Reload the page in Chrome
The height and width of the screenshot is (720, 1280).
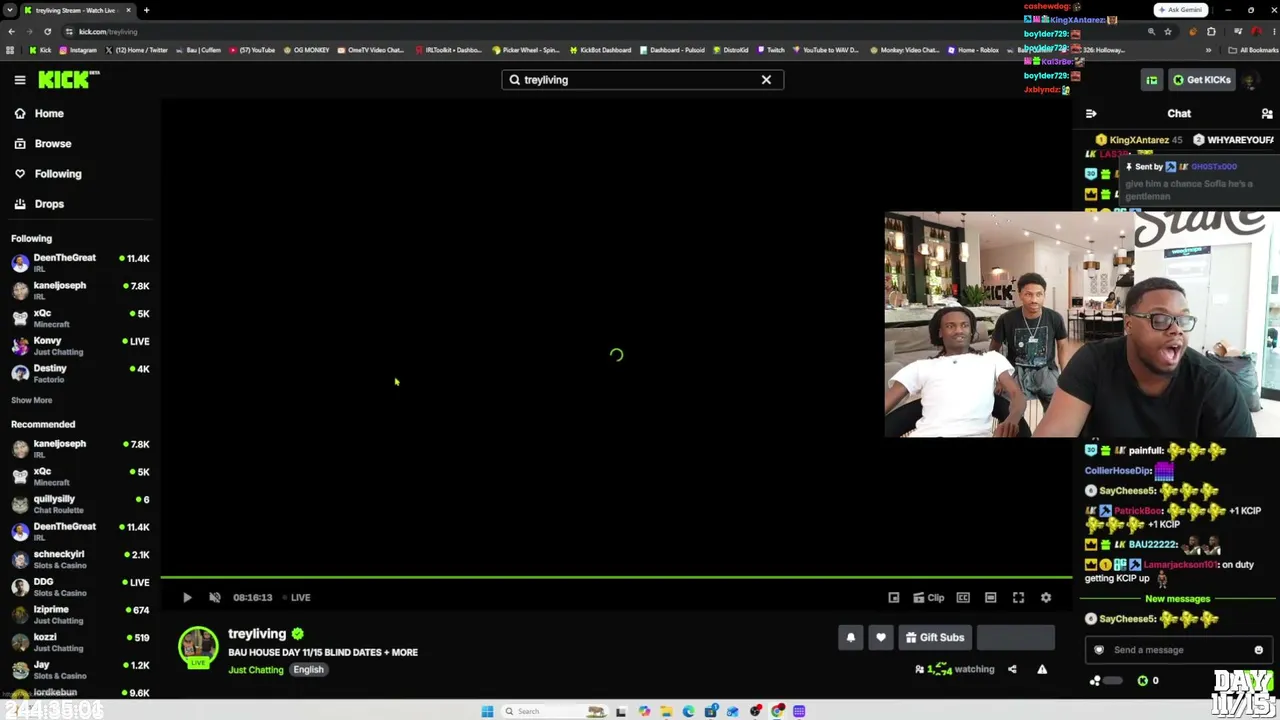coord(47,31)
